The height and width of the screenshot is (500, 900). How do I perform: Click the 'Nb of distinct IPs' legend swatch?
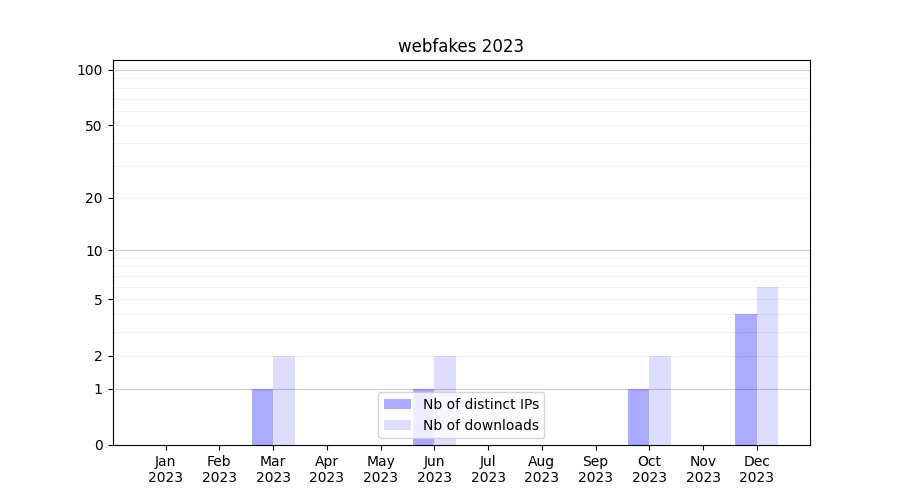coord(397,404)
